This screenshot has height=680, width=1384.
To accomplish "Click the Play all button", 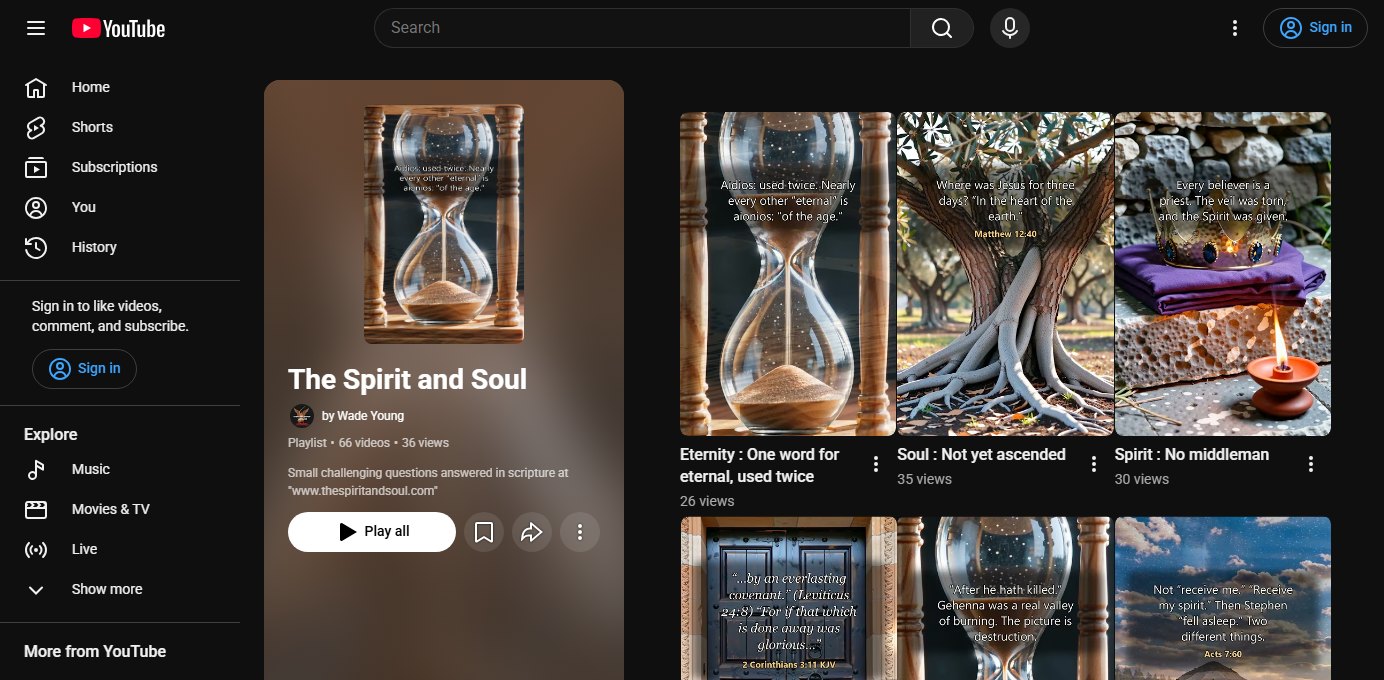I will pyautogui.click(x=372, y=532).
